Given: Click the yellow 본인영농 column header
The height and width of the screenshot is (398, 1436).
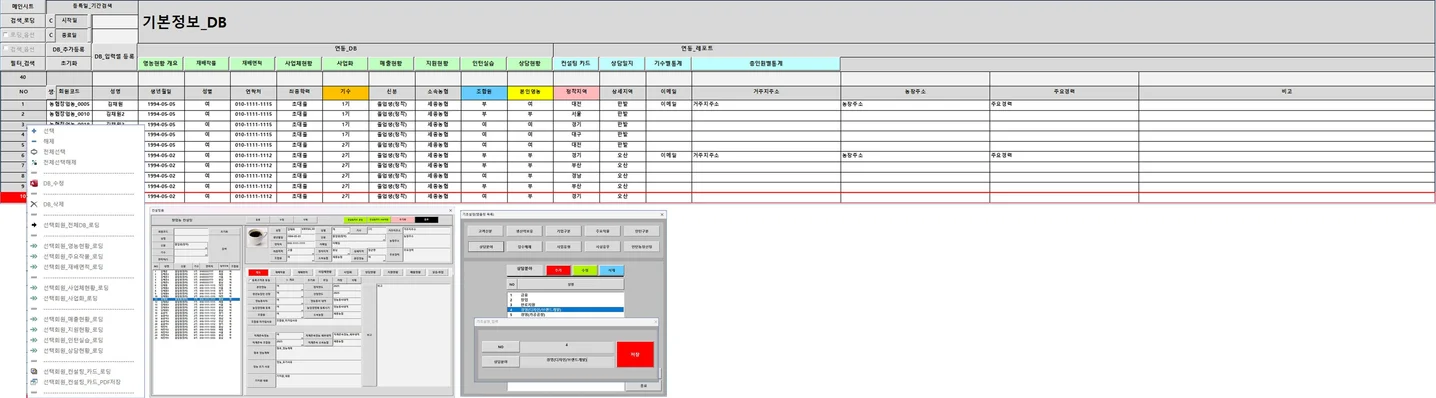Looking at the screenshot, I should (529, 91).
